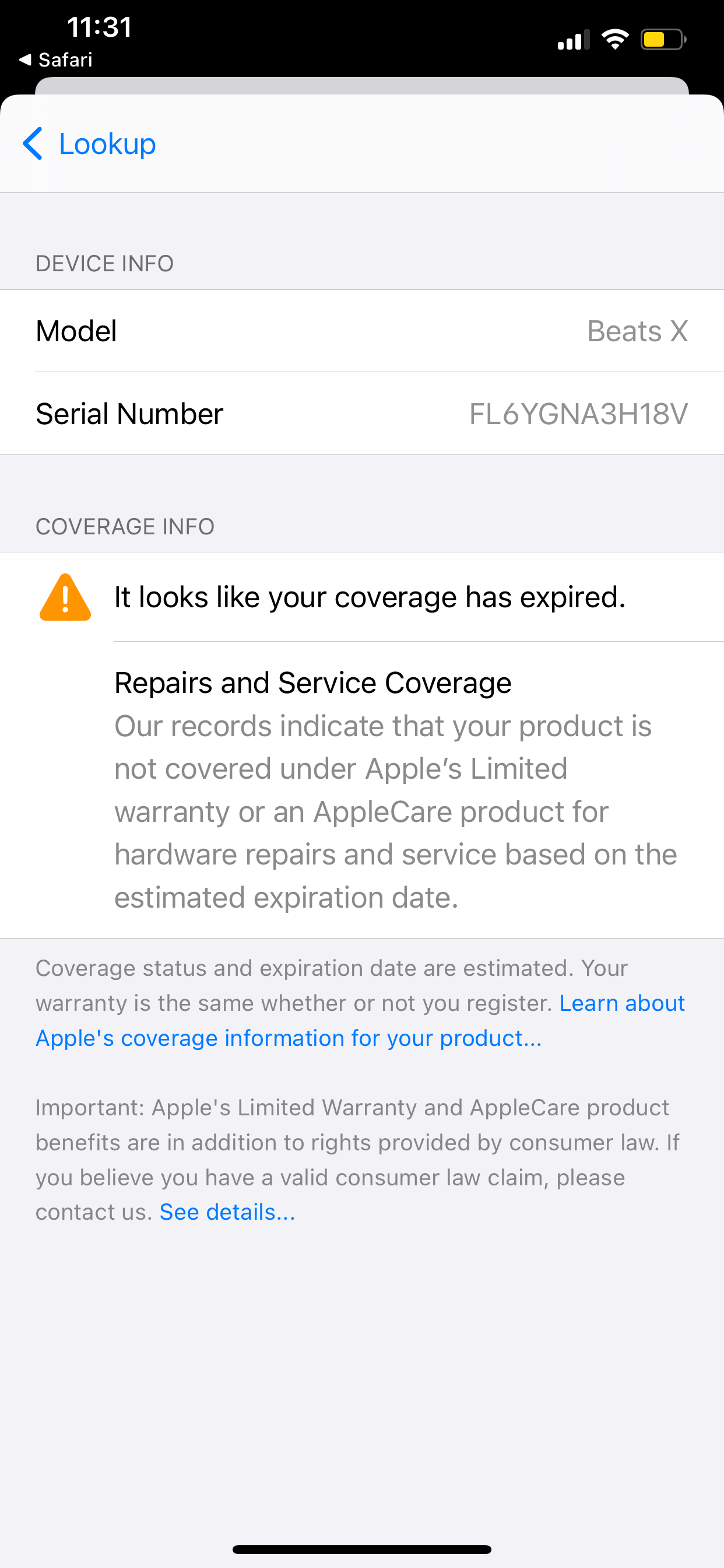
Task: Tap the Wi-Fi icon in the status bar
Action: (614, 38)
